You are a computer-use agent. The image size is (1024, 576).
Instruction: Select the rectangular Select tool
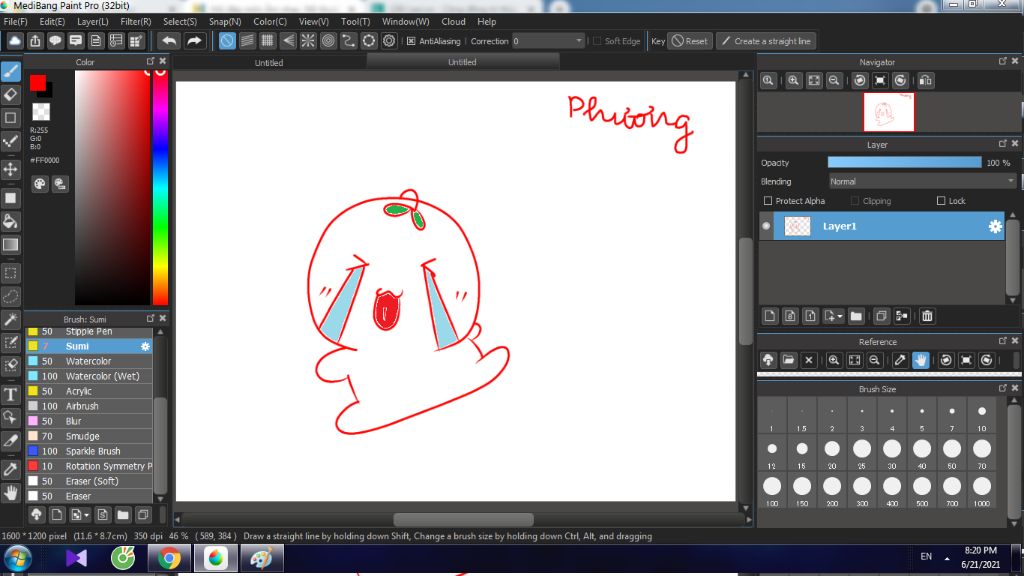click(x=10, y=273)
